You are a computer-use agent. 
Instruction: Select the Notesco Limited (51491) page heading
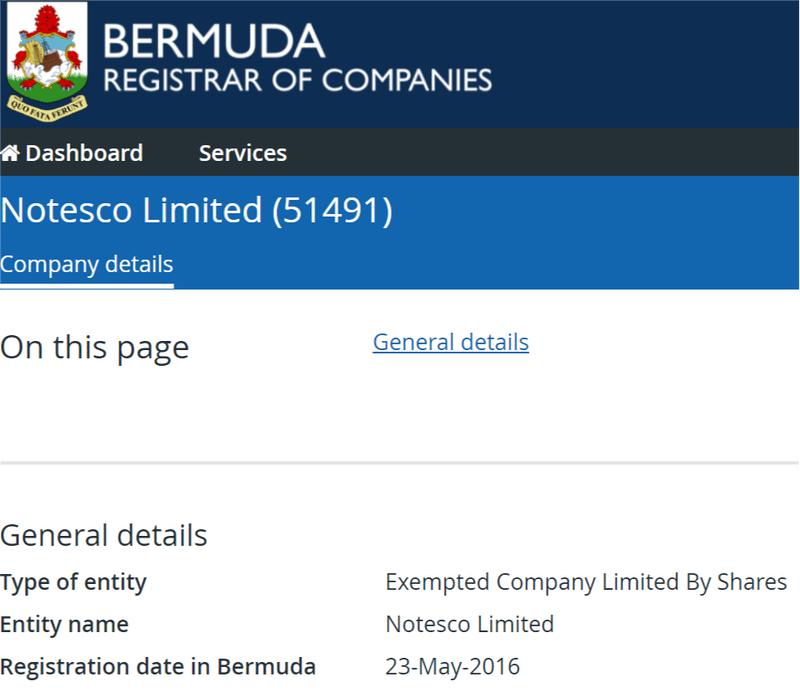tap(196, 211)
